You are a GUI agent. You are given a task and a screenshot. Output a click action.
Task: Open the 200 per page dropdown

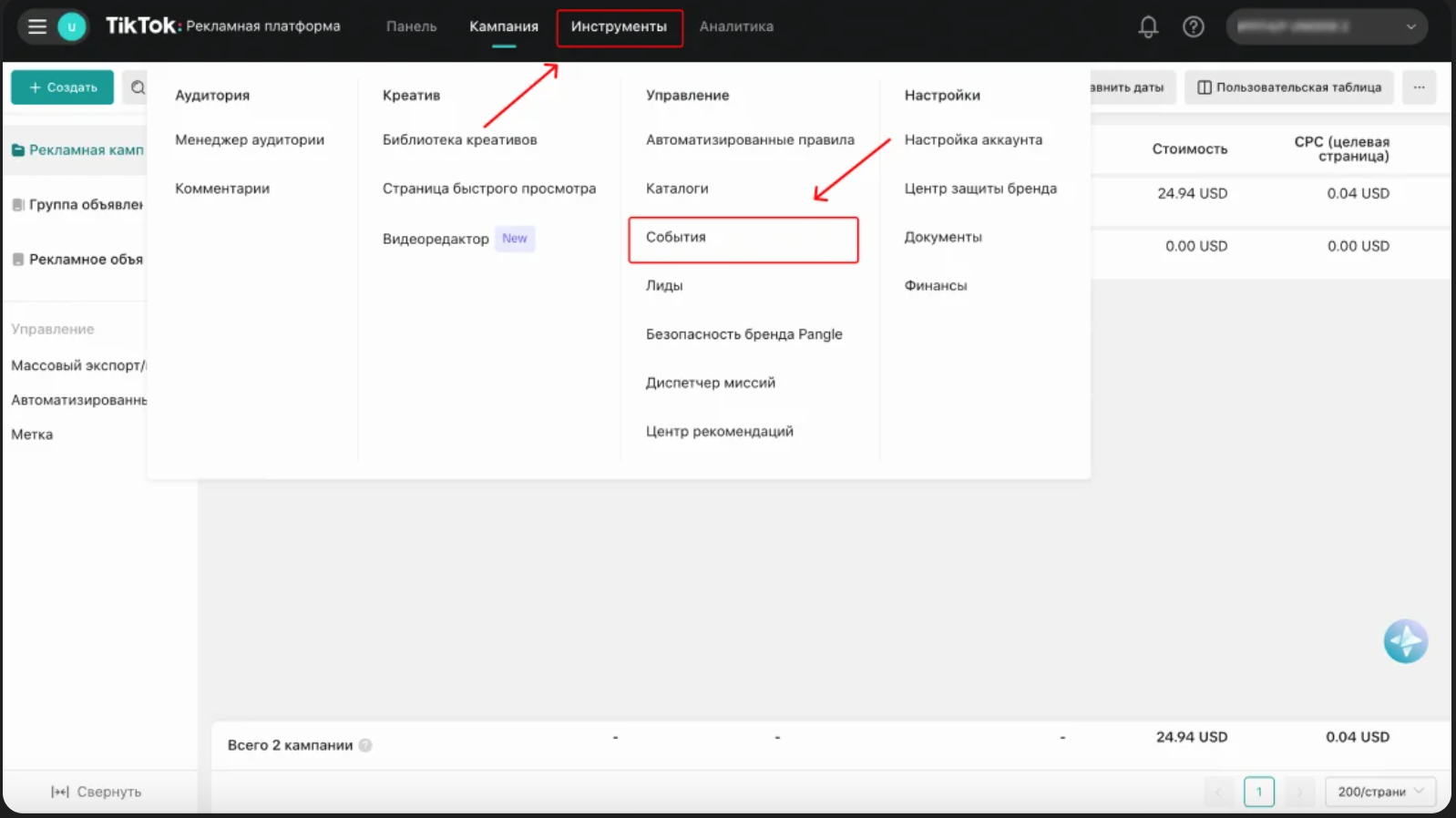coord(1379,792)
